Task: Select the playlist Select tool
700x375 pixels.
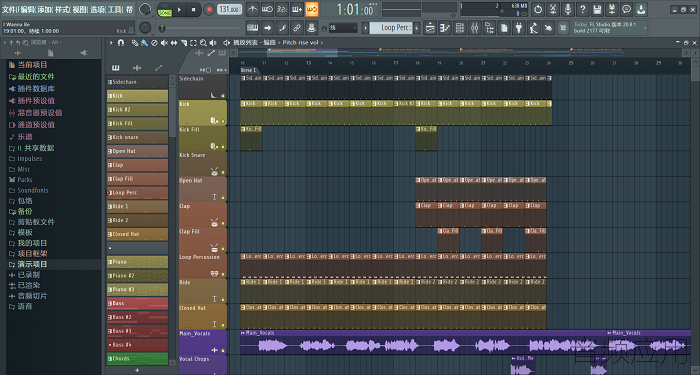Action: 193,43
